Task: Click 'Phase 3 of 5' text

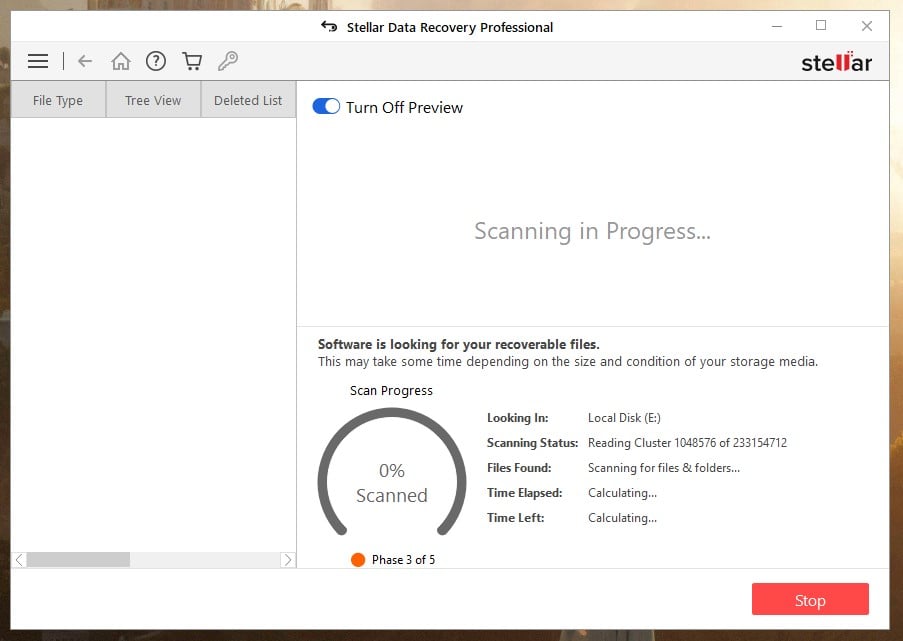Action: pyautogui.click(x=403, y=559)
